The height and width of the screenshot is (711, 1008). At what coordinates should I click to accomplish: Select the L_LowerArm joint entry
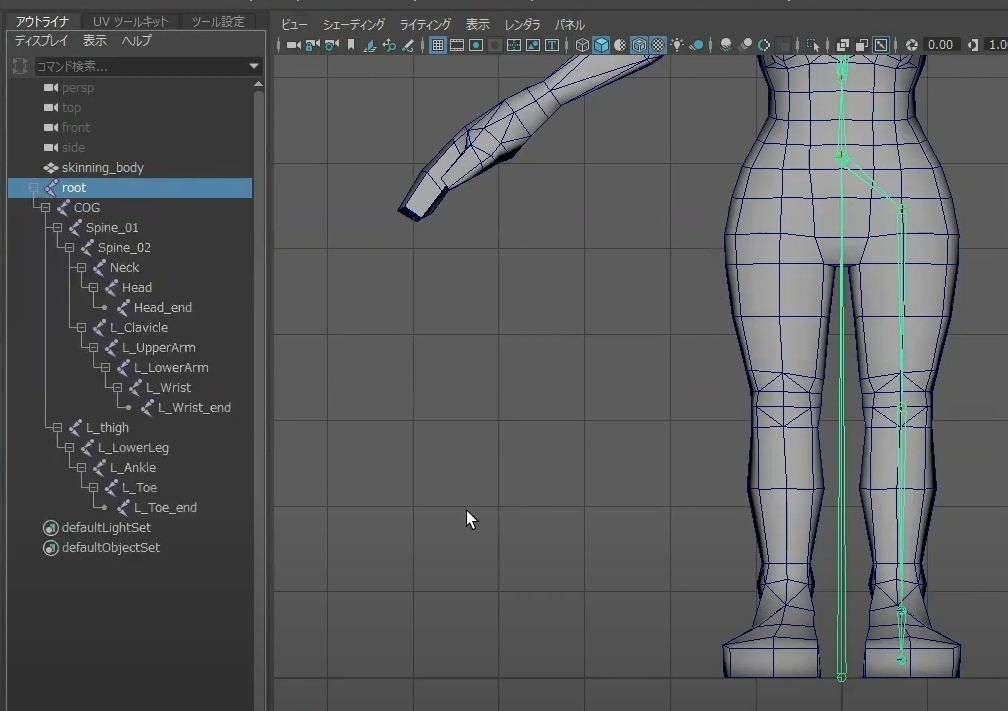click(171, 368)
